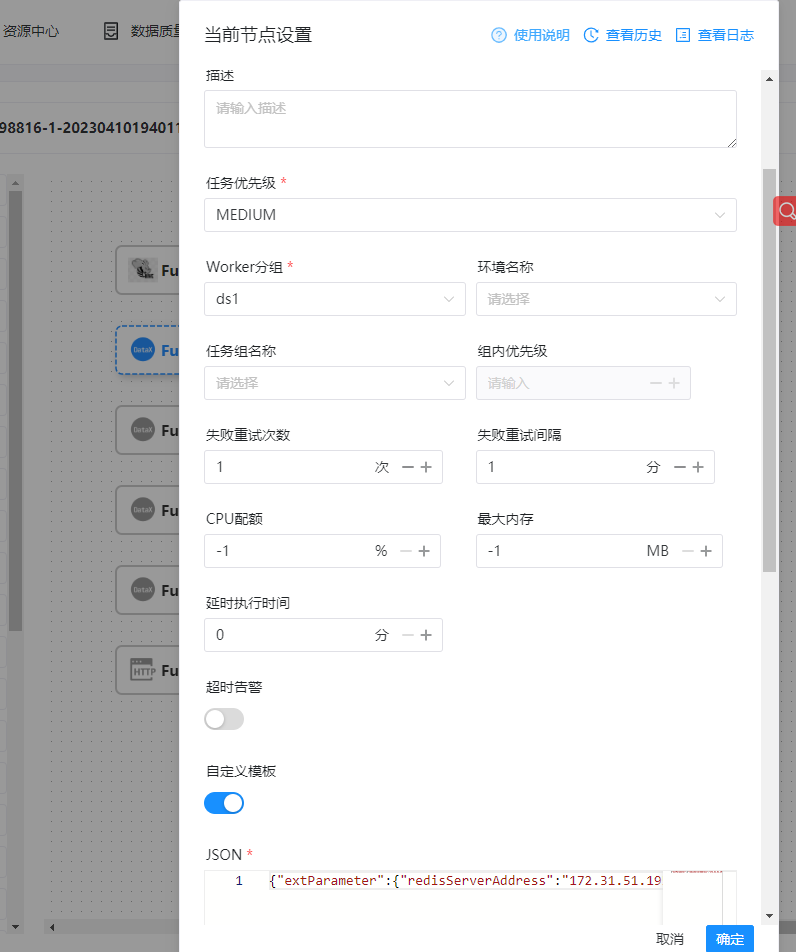The width and height of the screenshot is (796, 952).
Task: Decrease 失败重试次数 with the minus
Action: pyautogui.click(x=408, y=467)
